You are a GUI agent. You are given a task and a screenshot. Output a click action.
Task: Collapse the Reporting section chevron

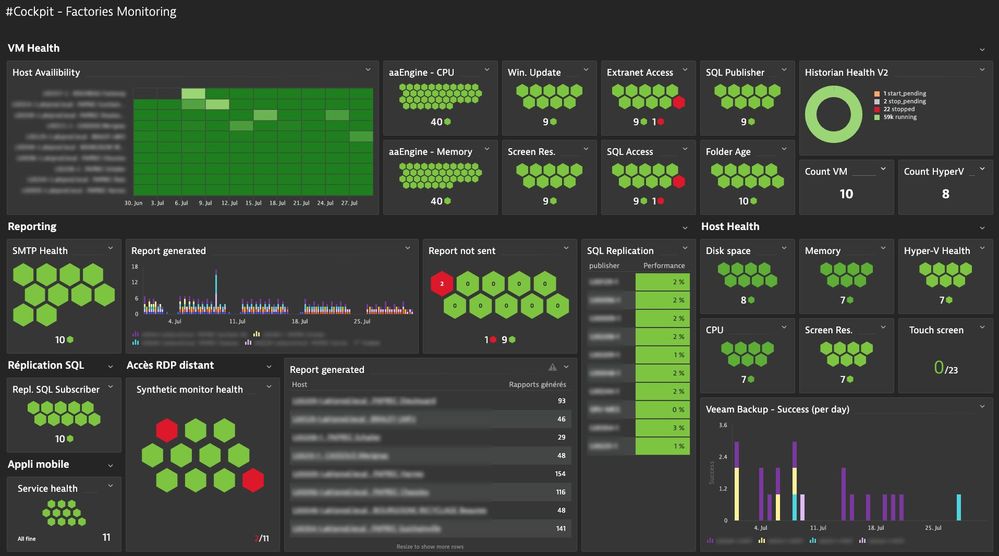[684, 227]
